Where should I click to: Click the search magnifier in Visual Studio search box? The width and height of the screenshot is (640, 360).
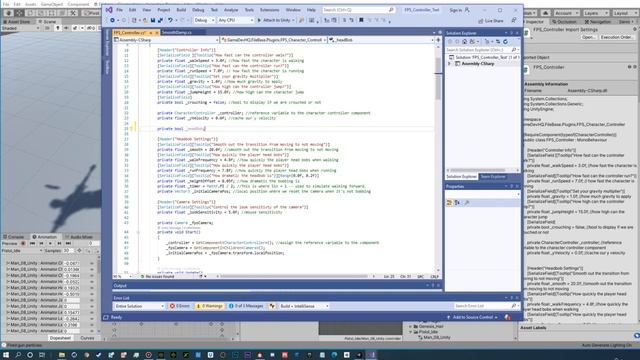(391, 10)
